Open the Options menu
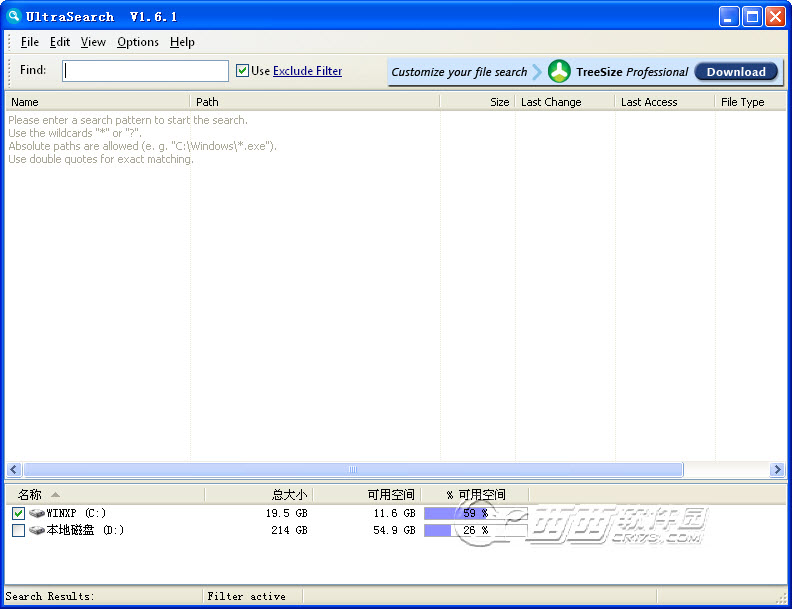This screenshot has width=792, height=609. pos(138,42)
